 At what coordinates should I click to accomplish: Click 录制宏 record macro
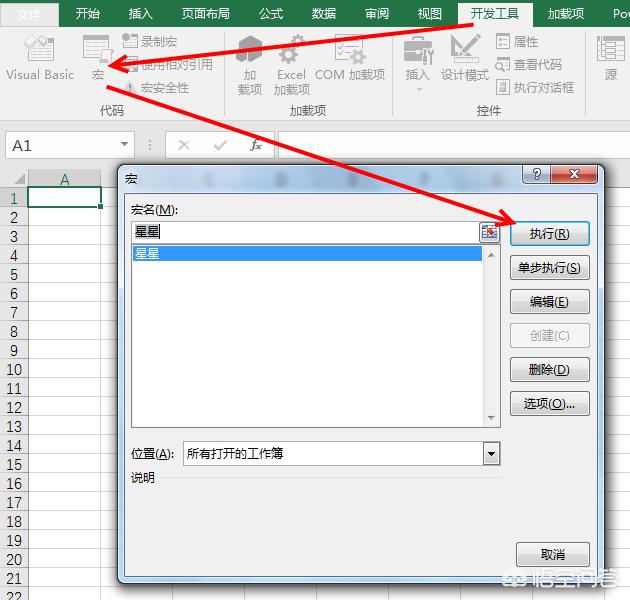tap(149, 41)
